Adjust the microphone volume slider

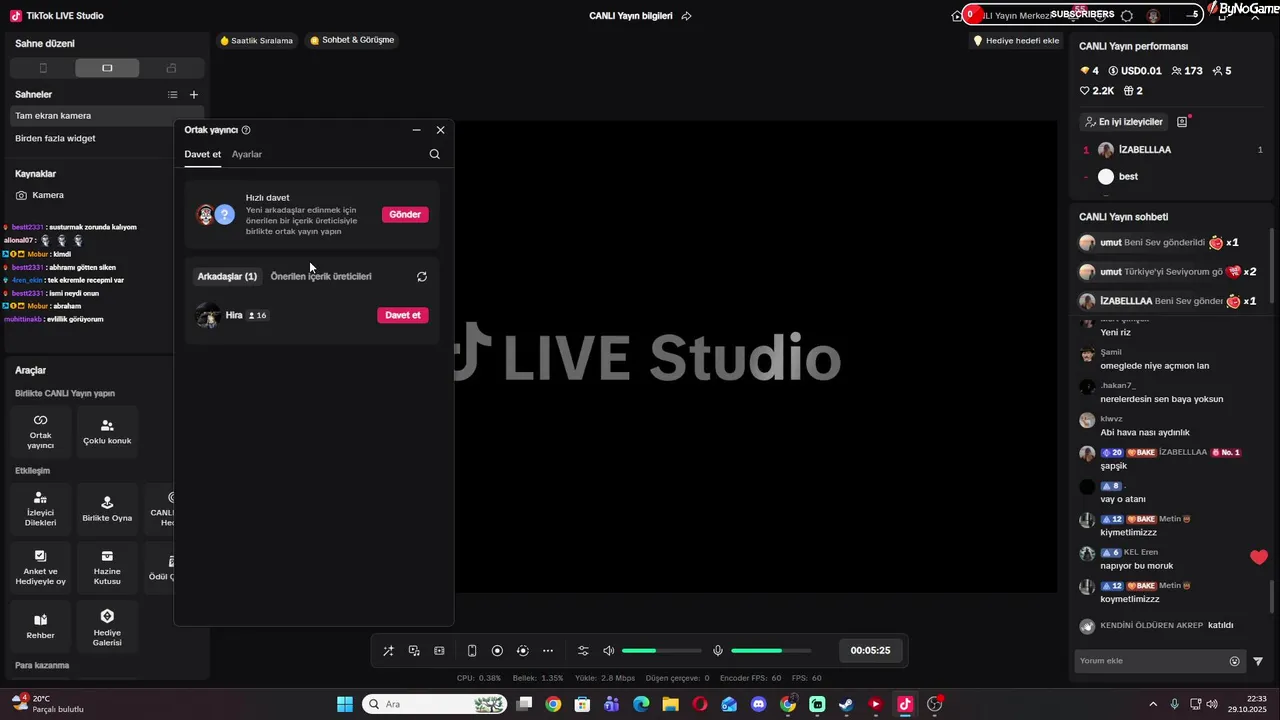[770, 651]
